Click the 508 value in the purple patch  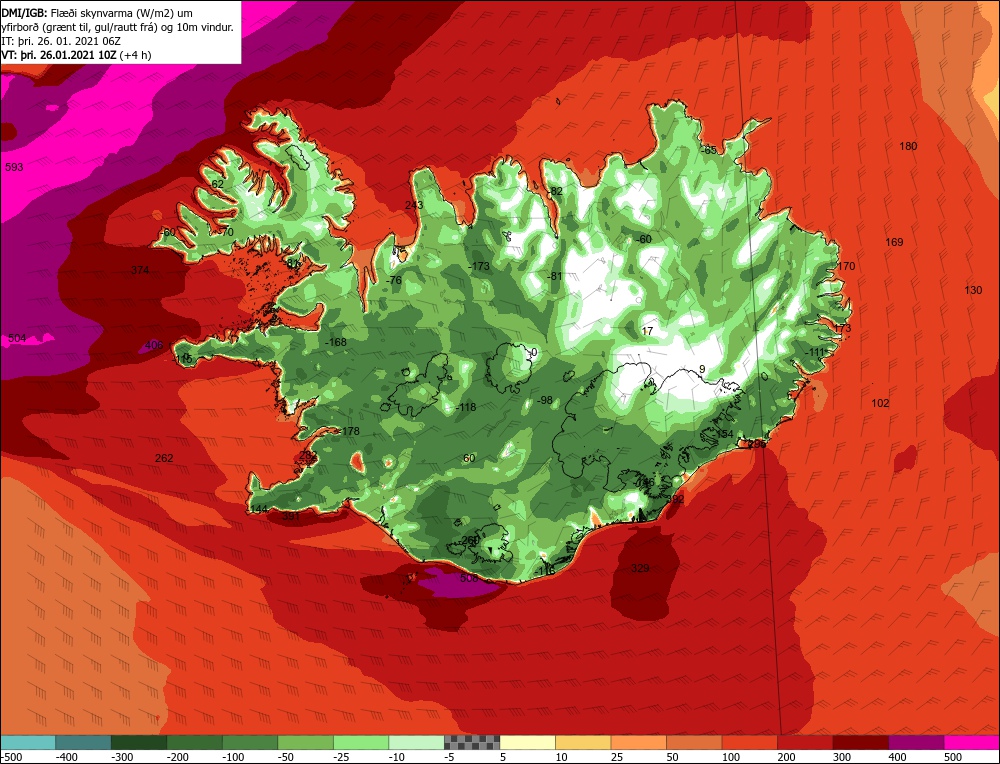click(x=469, y=578)
